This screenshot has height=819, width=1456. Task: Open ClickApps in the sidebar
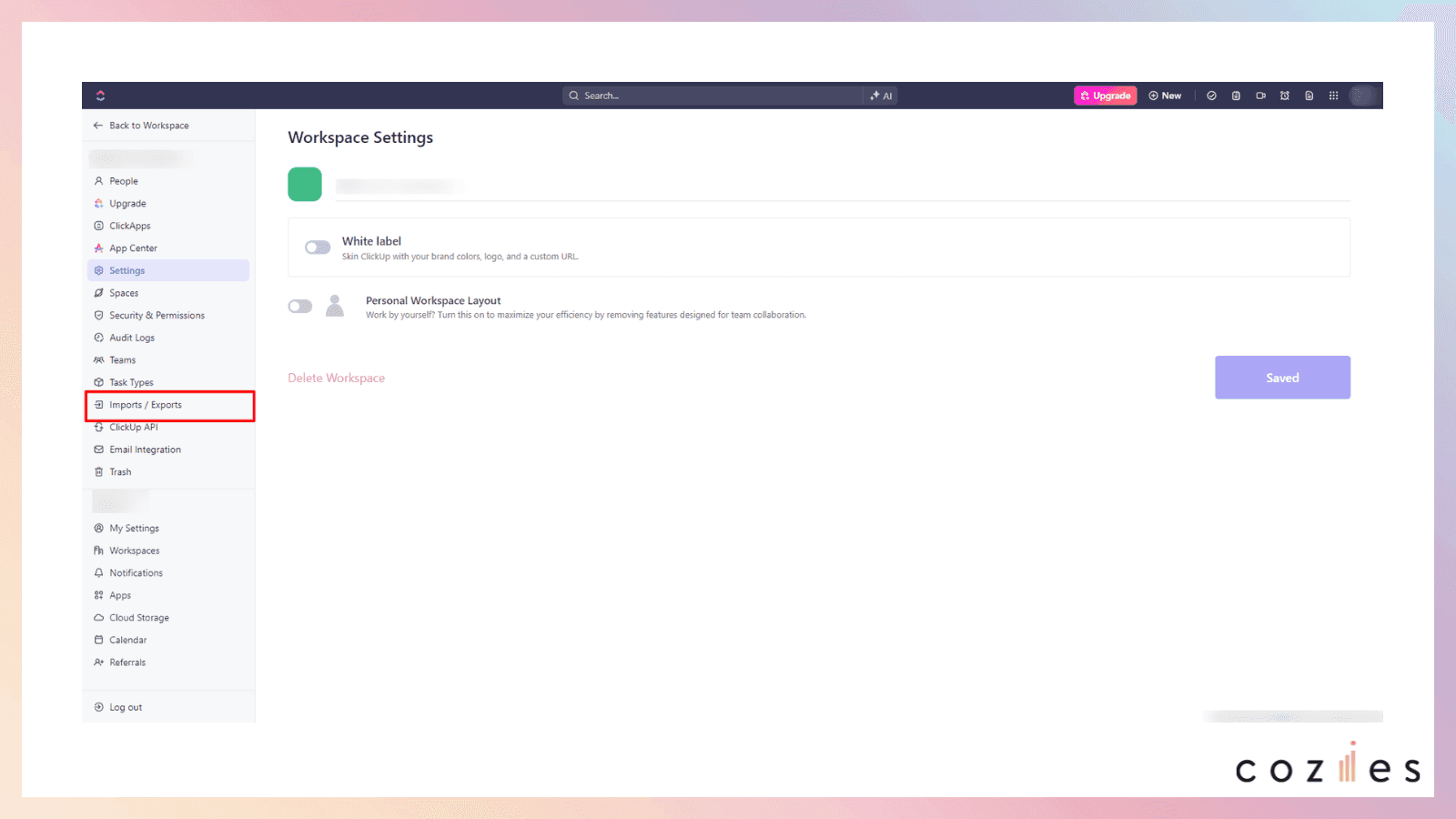168,226
